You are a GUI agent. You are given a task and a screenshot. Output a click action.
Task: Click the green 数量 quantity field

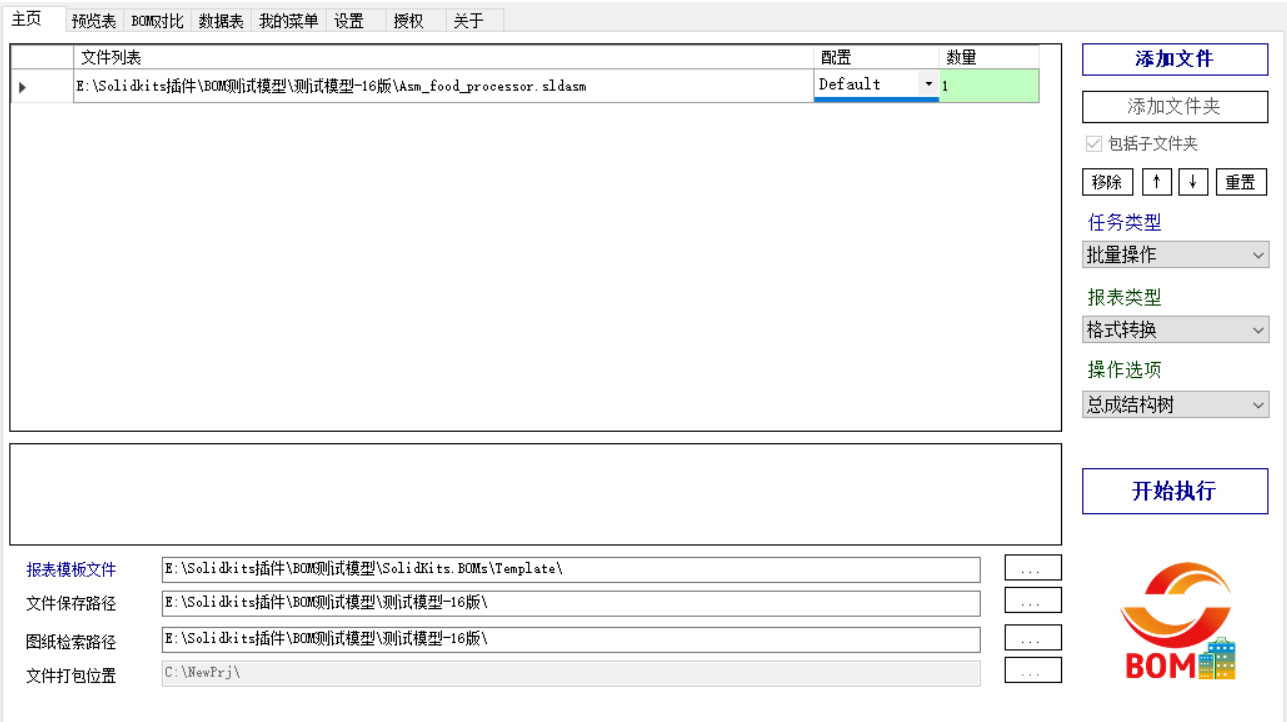coord(988,85)
